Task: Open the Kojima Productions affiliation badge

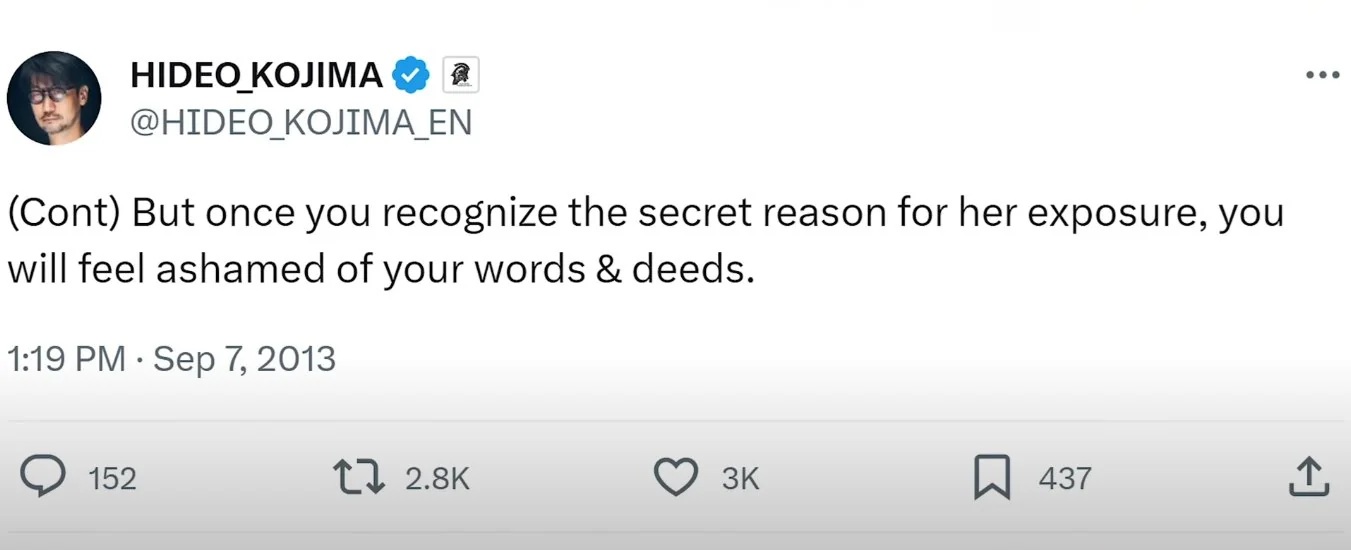Action: [x=460, y=75]
